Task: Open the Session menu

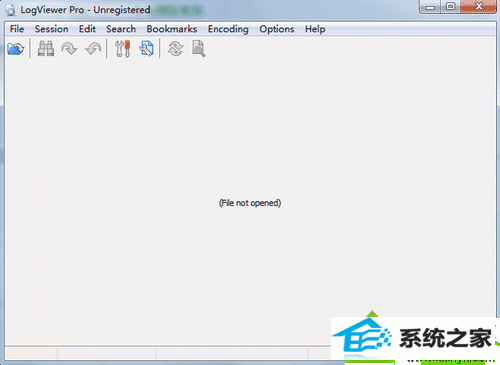Action: 52,29
